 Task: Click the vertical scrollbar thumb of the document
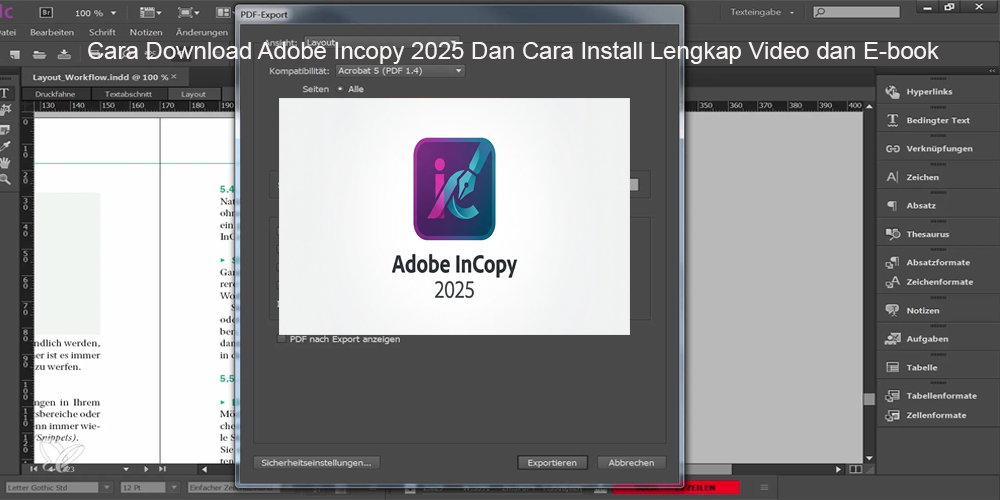[869, 399]
